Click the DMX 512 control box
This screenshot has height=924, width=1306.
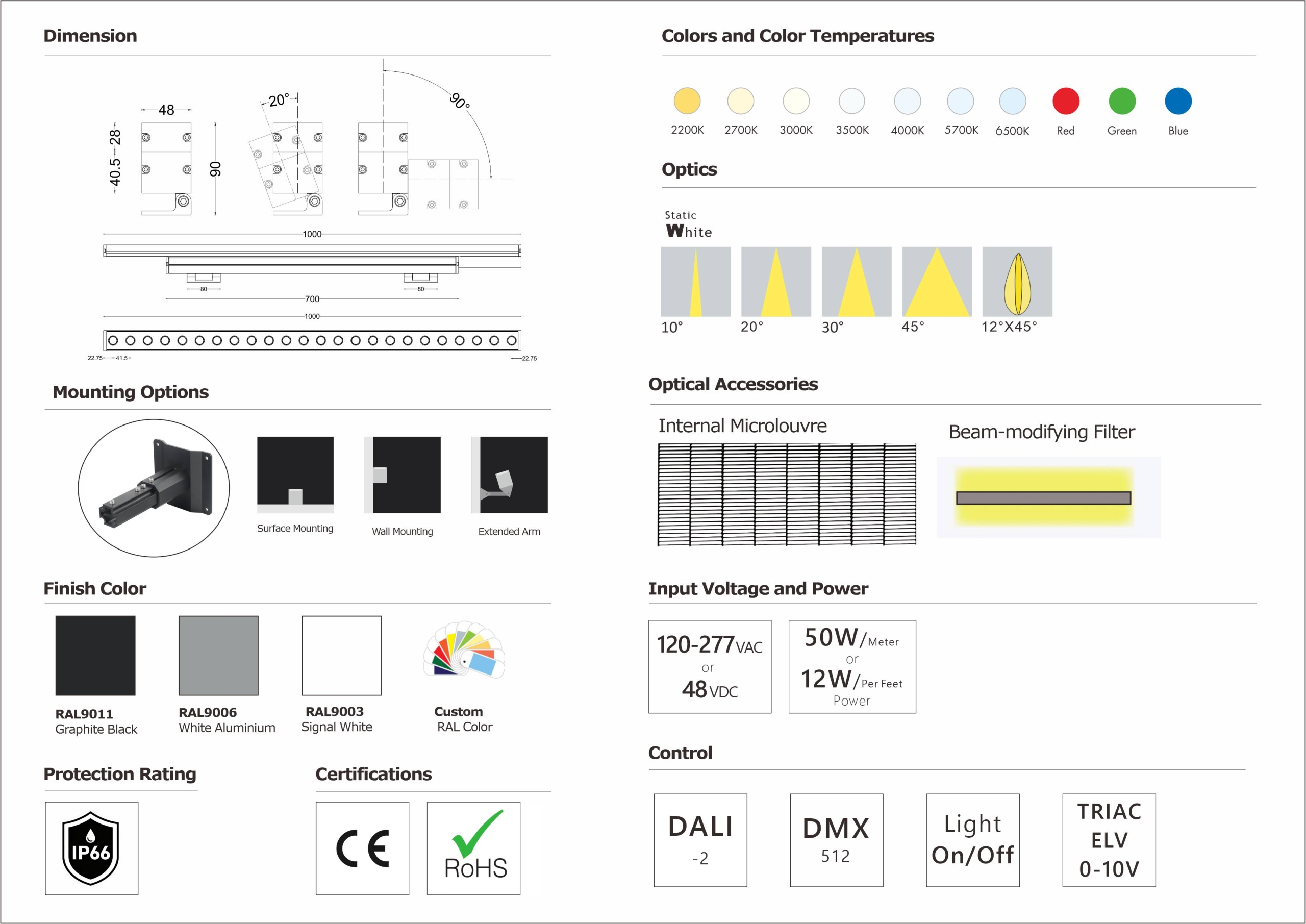tap(836, 840)
